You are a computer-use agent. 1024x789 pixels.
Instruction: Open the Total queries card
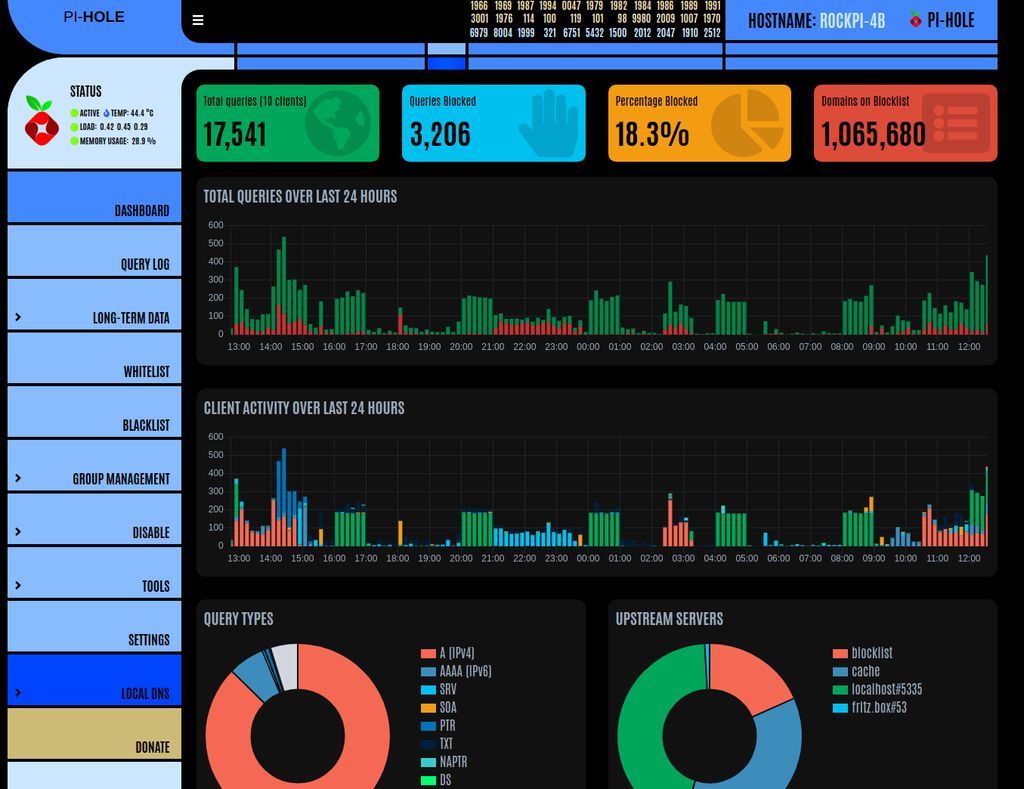coord(287,123)
